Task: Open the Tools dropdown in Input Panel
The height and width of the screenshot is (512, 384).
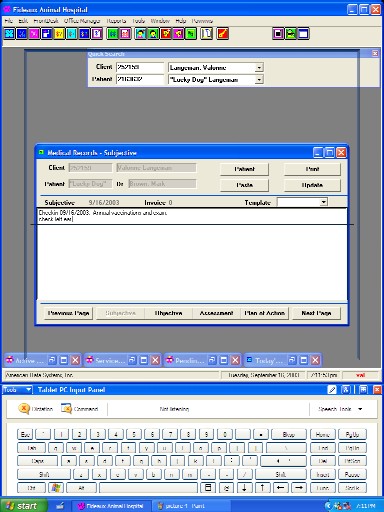Action: [17, 390]
